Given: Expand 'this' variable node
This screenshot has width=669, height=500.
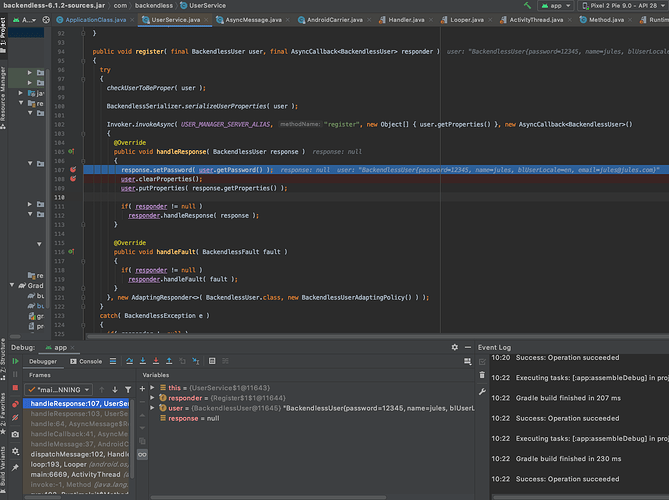Looking at the screenshot, I should pos(152,388).
